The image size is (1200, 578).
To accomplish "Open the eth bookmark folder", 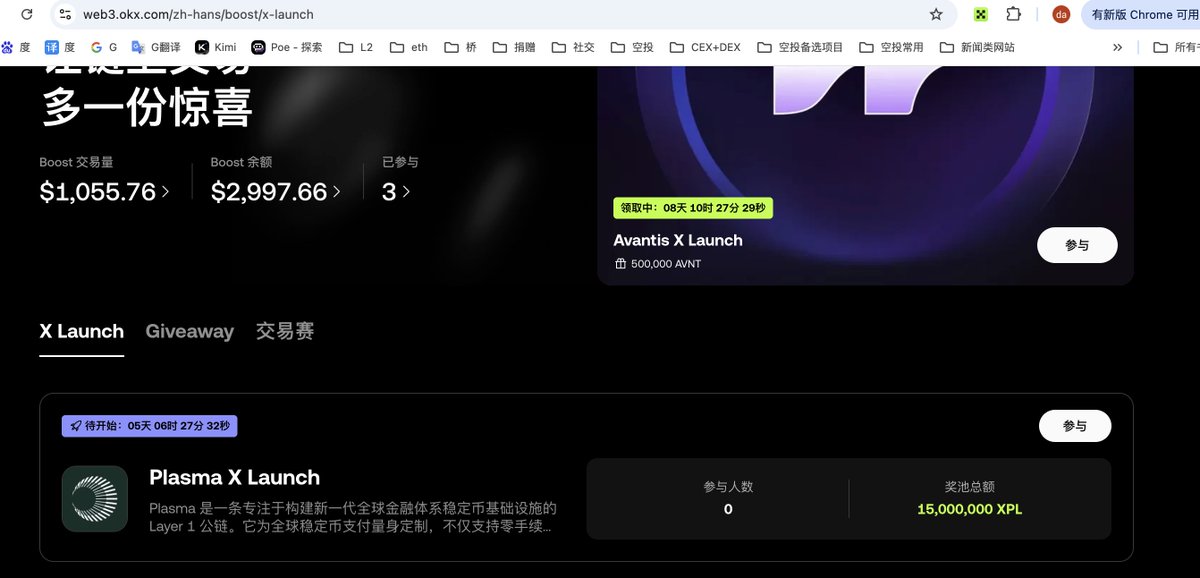I will (x=409, y=47).
